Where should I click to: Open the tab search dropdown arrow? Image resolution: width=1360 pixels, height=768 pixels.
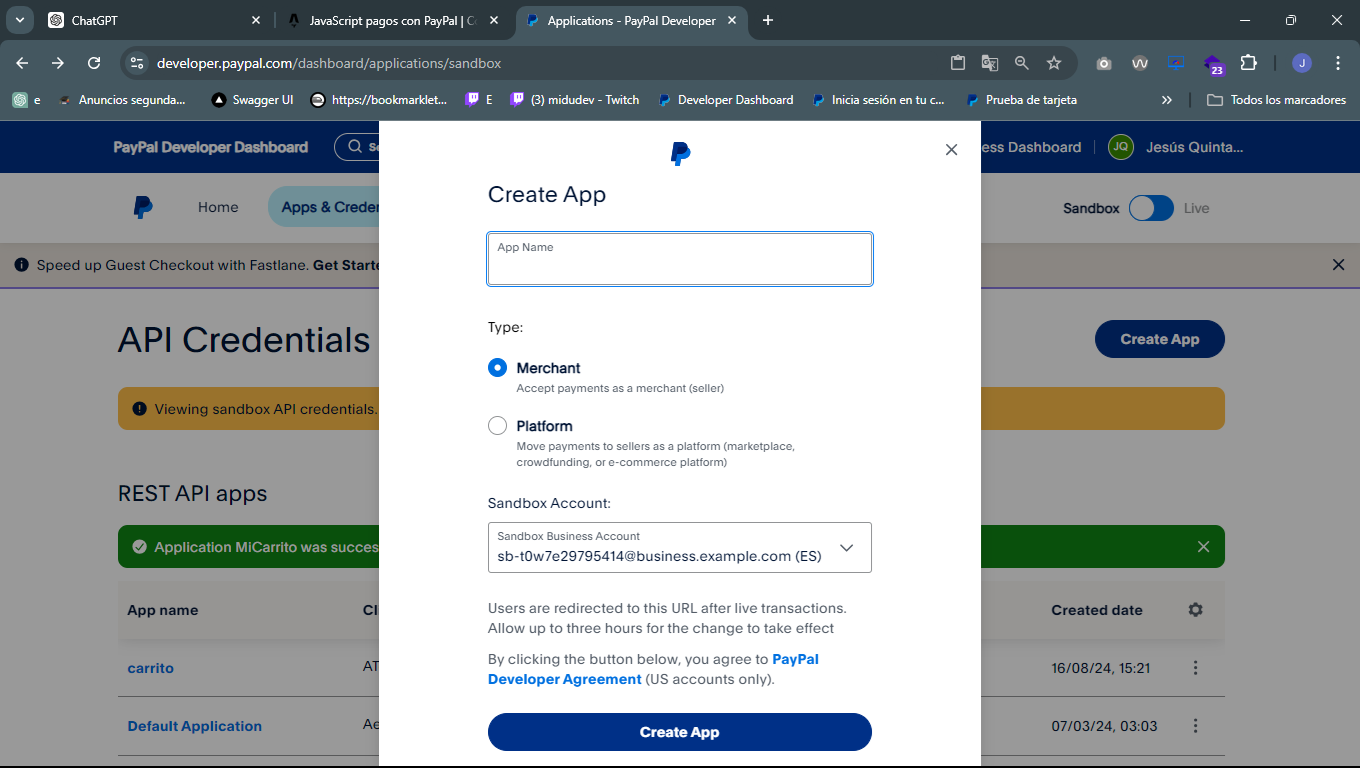point(19,20)
